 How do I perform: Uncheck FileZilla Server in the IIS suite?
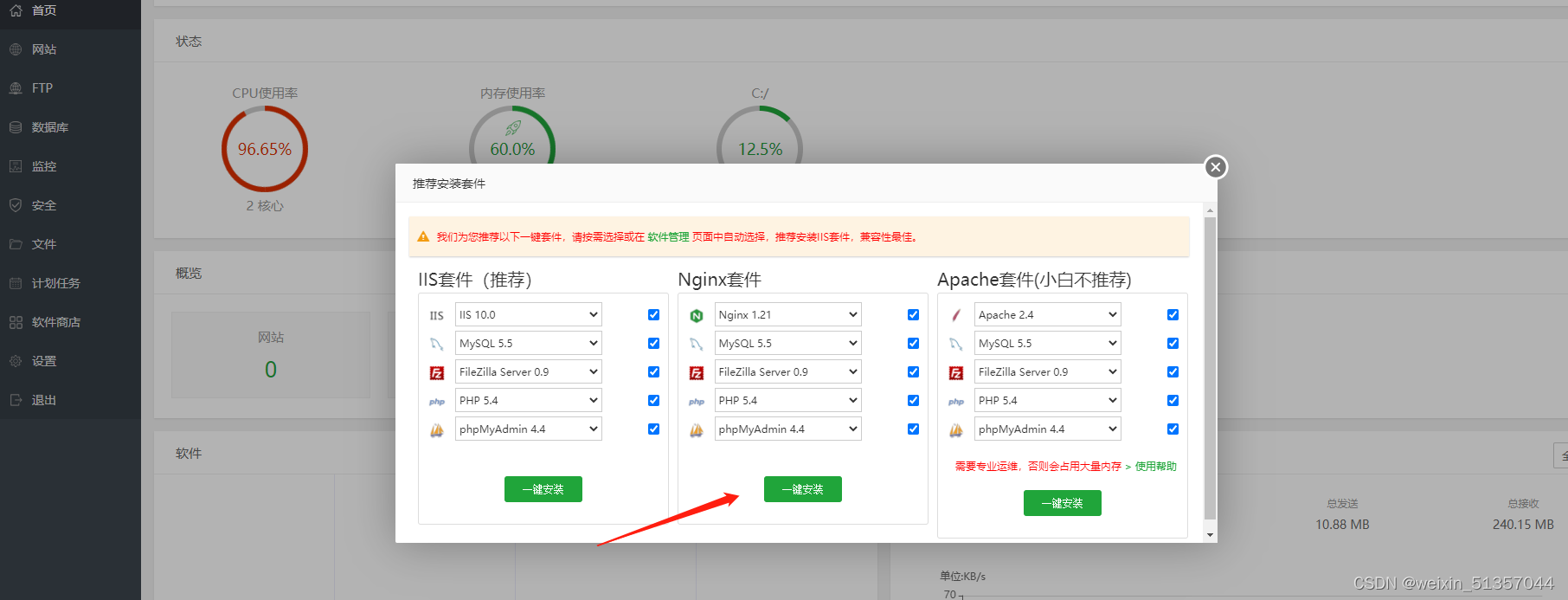click(x=653, y=371)
